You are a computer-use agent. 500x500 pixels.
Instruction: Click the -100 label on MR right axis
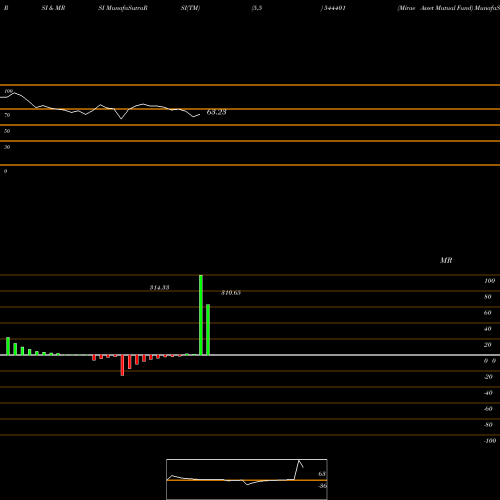tap(490, 441)
